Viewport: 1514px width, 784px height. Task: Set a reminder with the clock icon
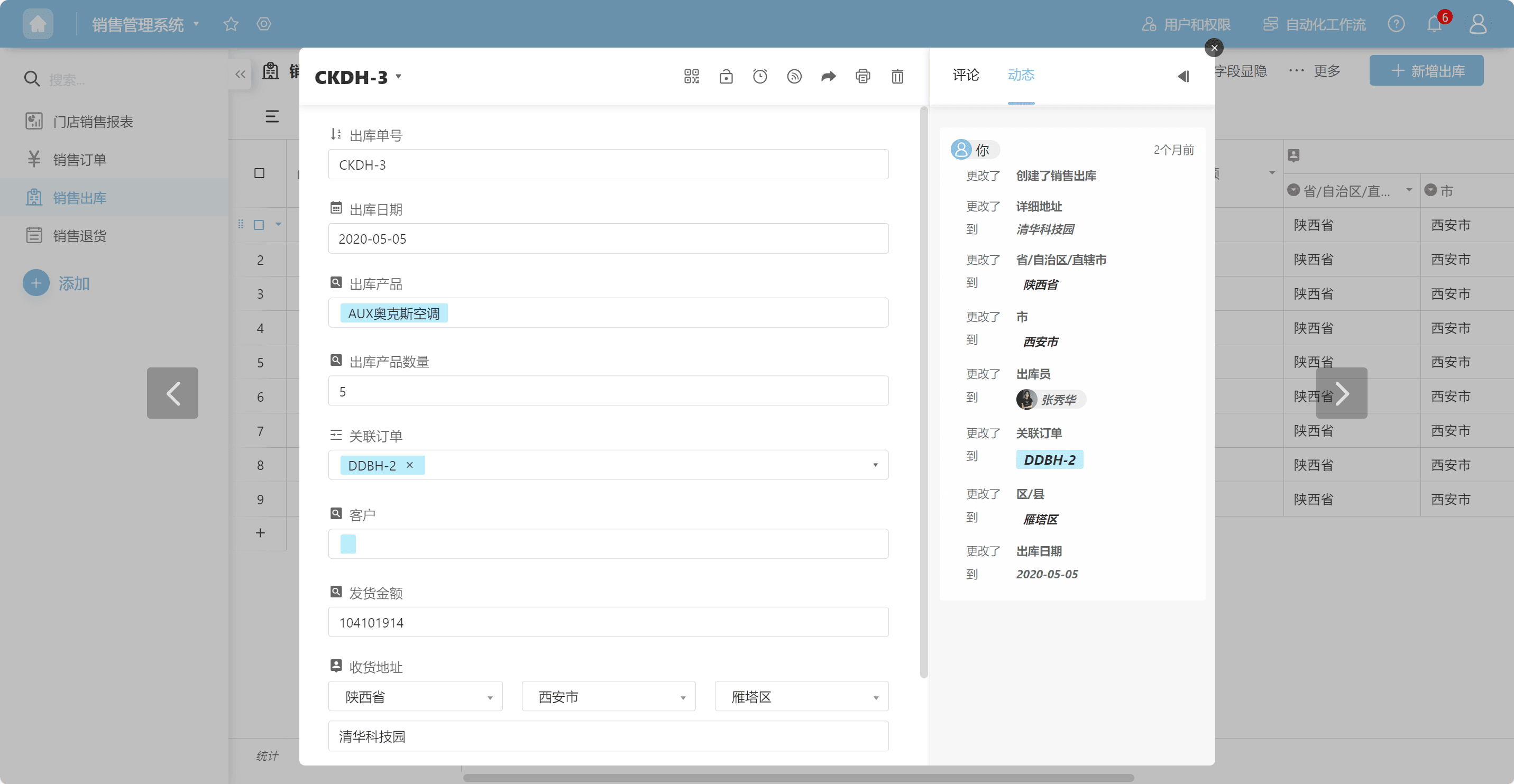point(760,77)
